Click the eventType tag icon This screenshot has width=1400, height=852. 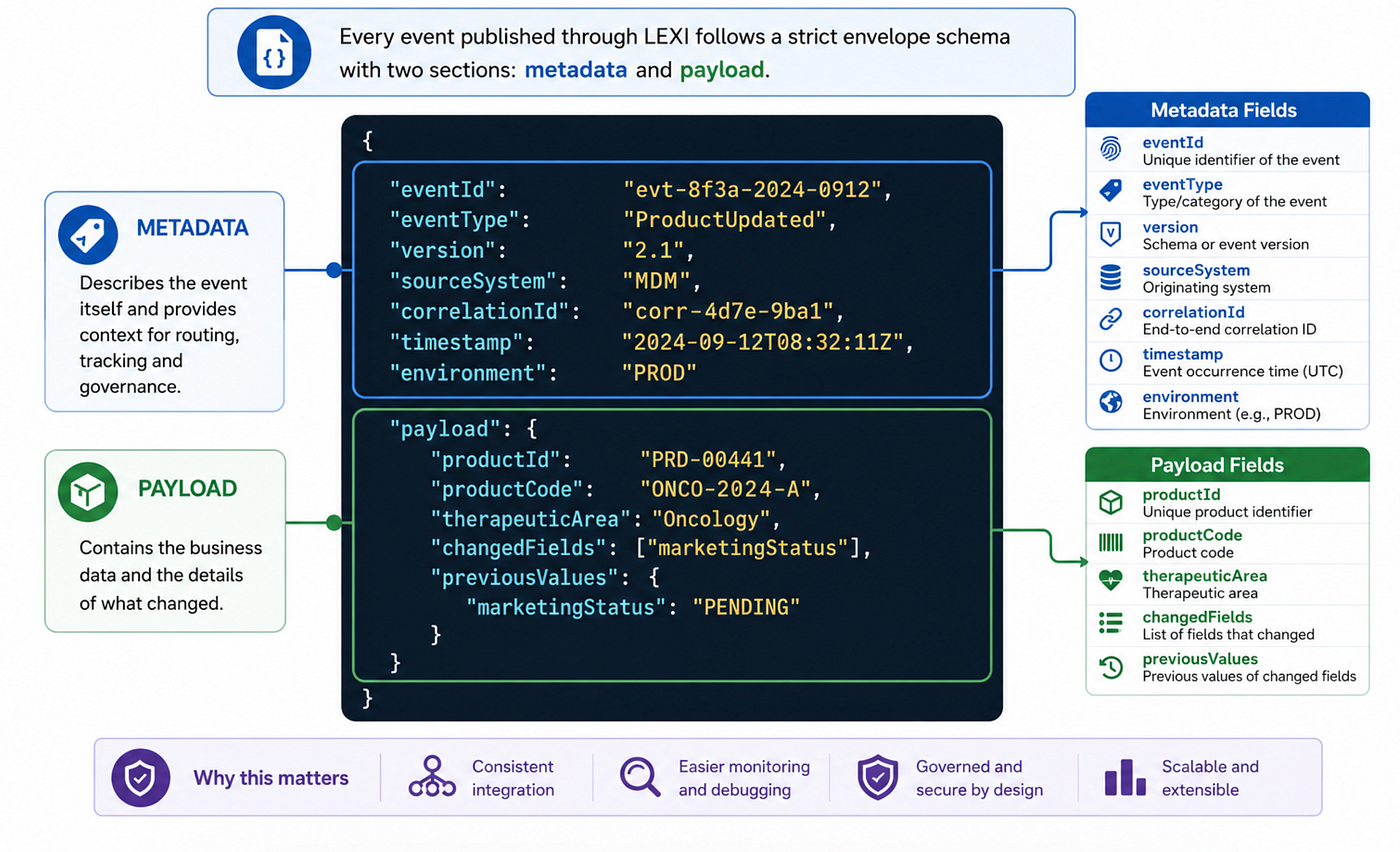point(1110,191)
